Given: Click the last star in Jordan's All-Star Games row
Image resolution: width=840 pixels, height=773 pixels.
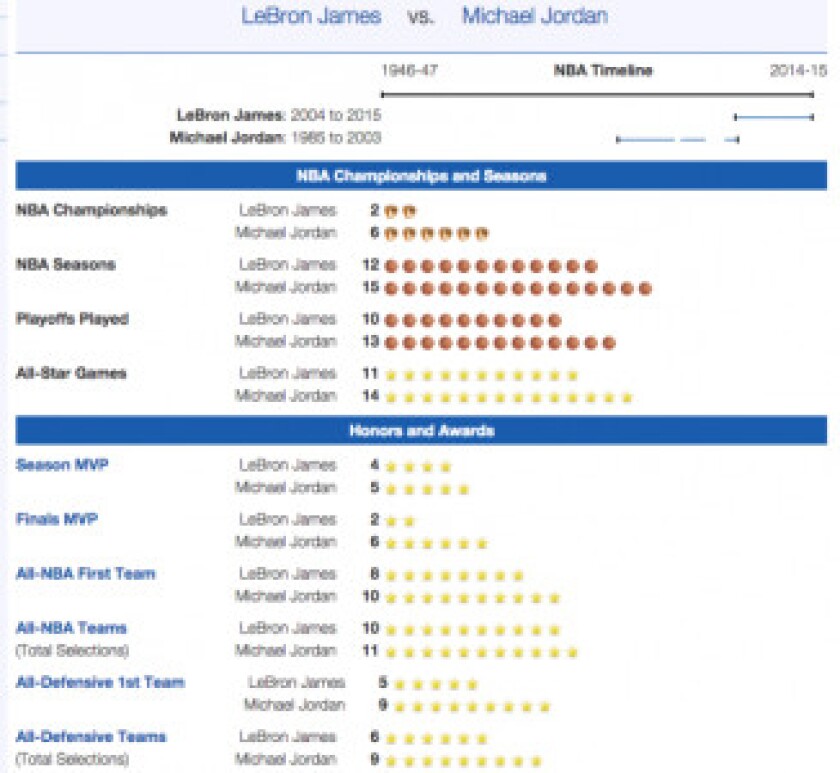Looking at the screenshot, I should point(627,398).
